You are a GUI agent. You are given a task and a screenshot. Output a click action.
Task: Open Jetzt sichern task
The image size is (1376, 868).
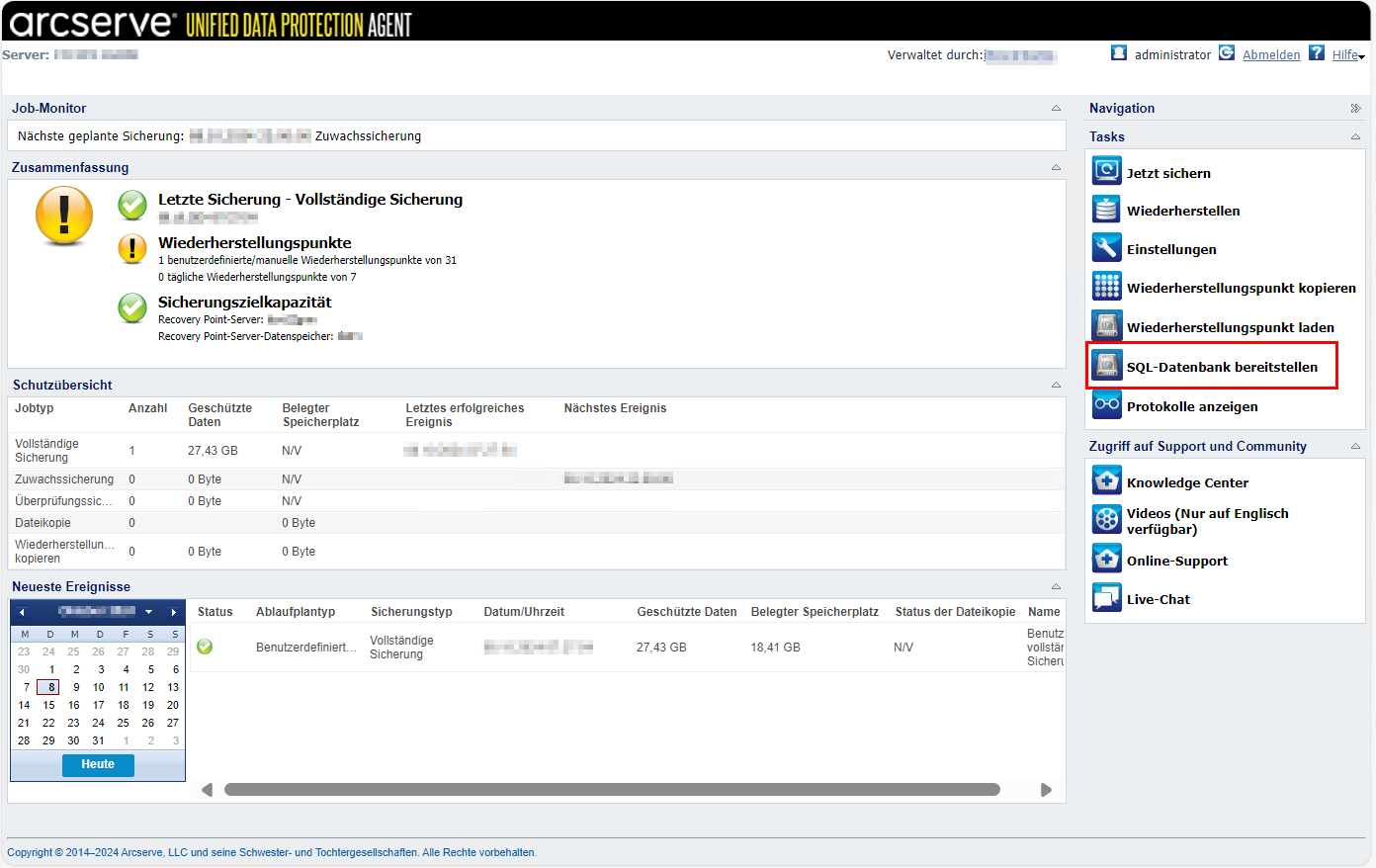click(1168, 173)
